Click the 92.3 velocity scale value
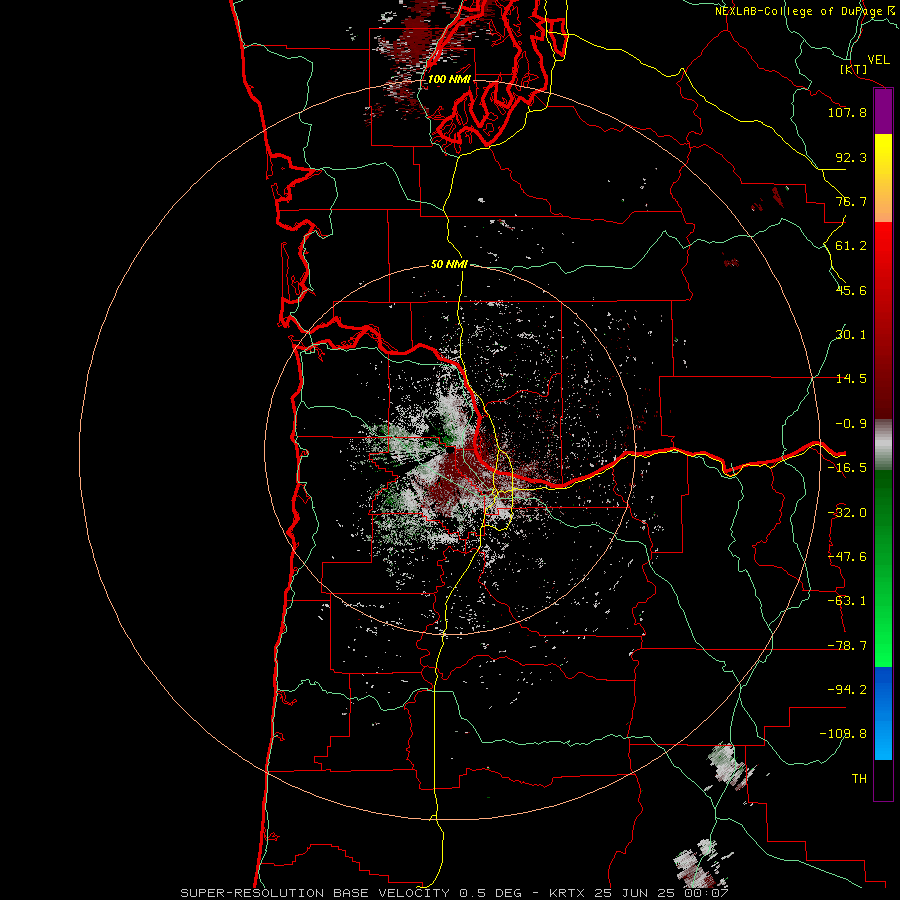This screenshot has width=900, height=900. coord(851,157)
